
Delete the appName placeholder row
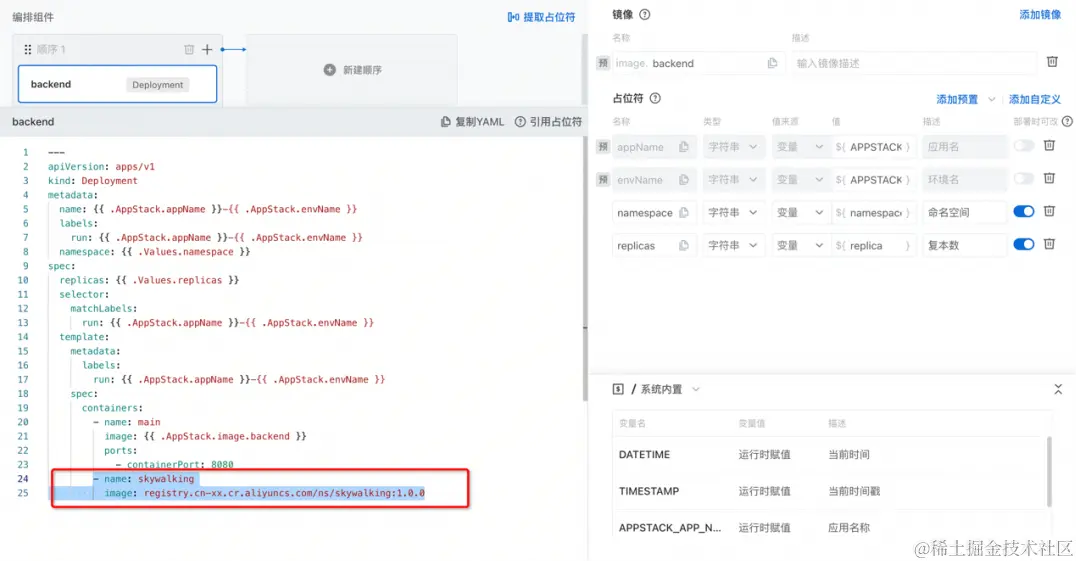(1050, 145)
